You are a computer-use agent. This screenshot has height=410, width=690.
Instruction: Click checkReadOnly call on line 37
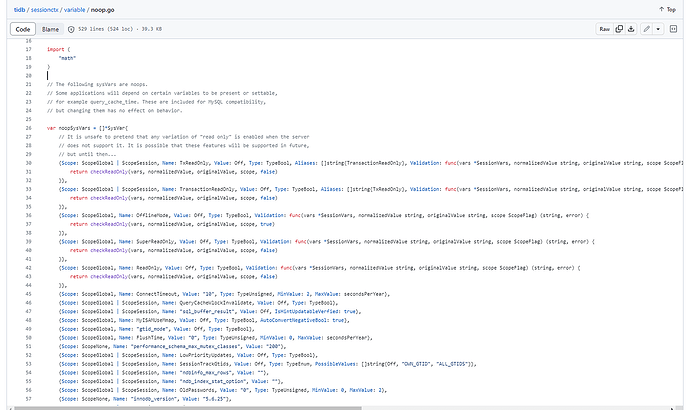pos(109,224)
